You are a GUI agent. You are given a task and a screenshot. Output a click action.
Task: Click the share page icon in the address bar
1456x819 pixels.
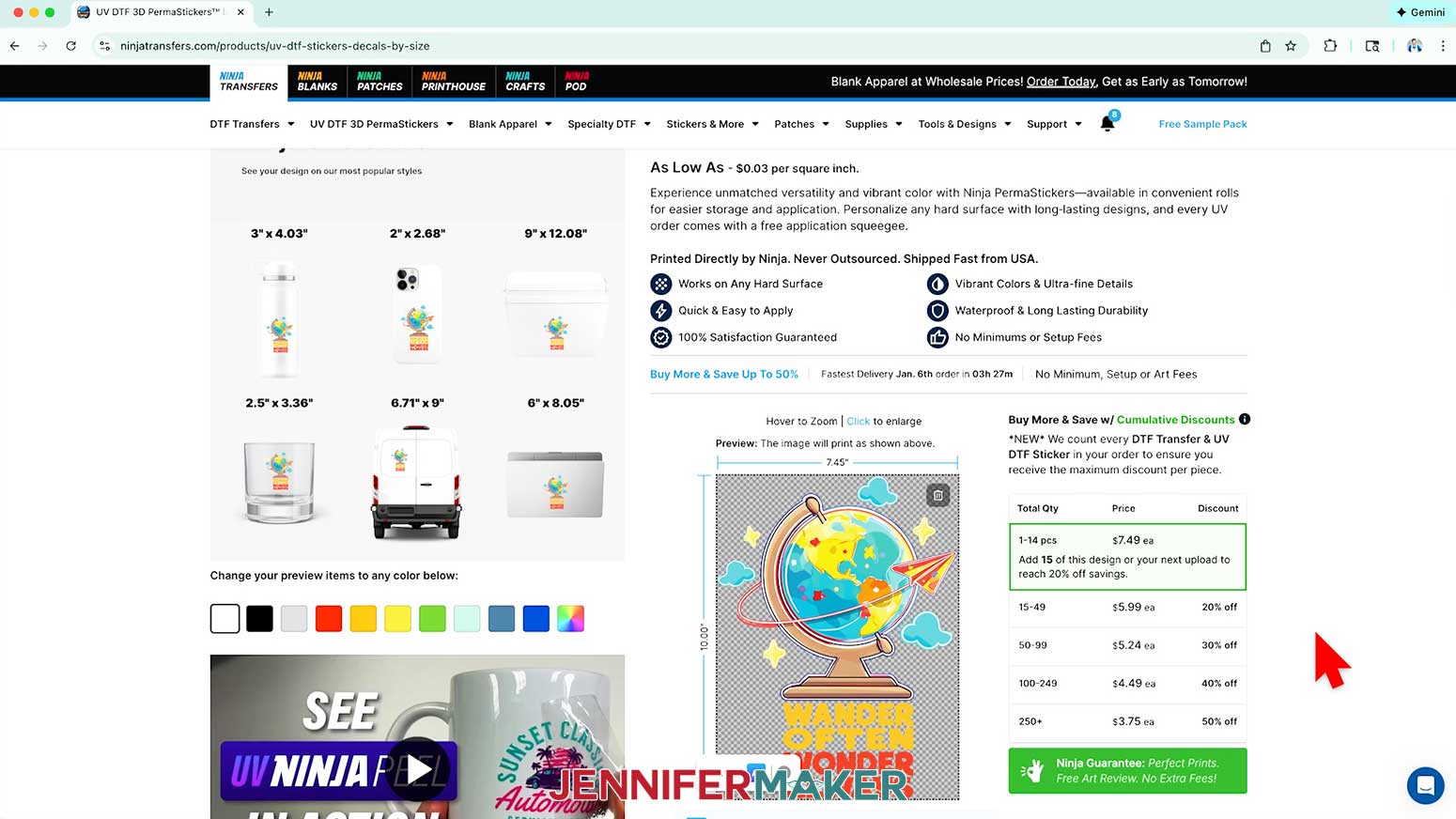tap(1265, 45)
